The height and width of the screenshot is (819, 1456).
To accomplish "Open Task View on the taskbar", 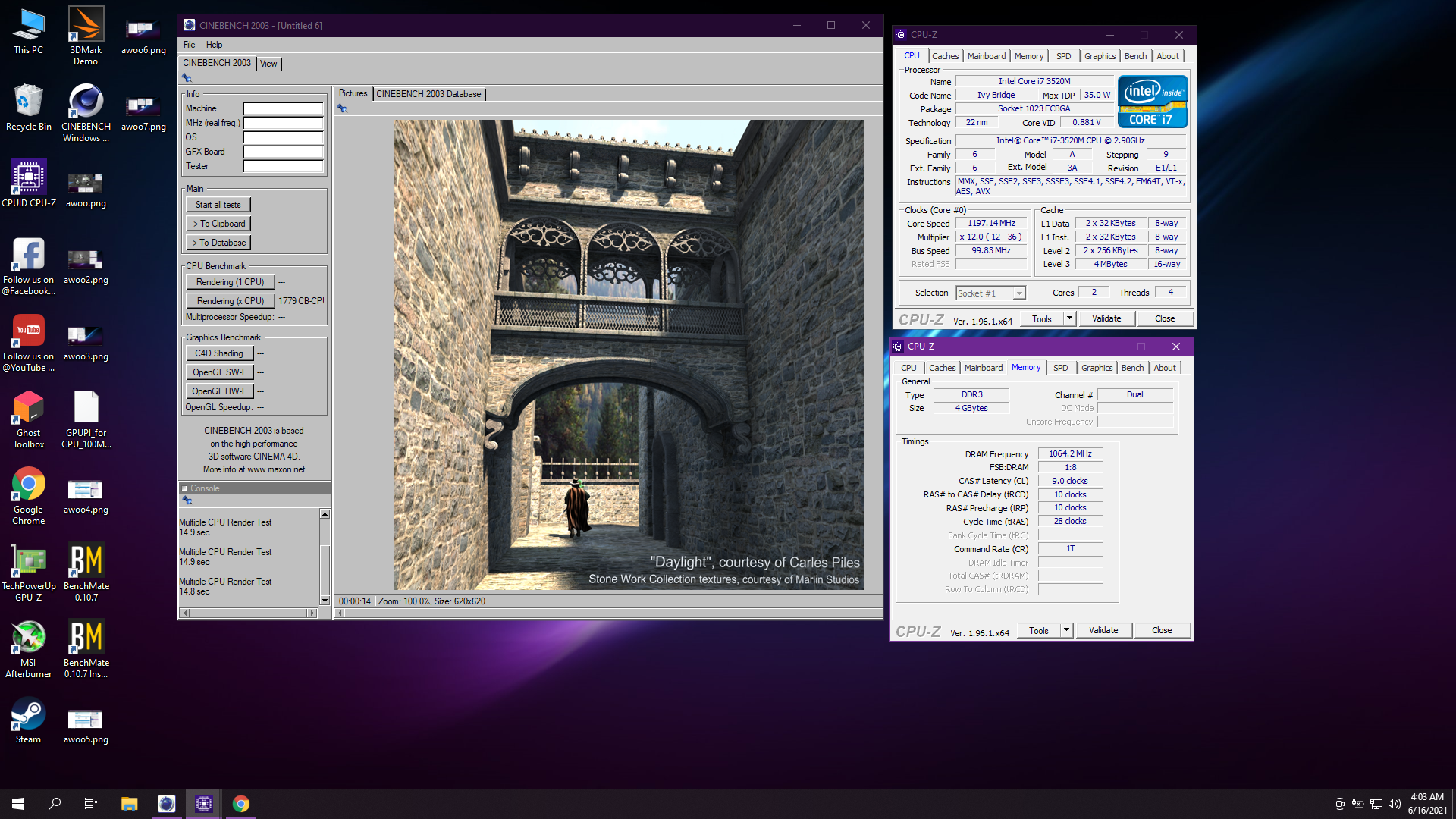I will click(x=91, y=804).
